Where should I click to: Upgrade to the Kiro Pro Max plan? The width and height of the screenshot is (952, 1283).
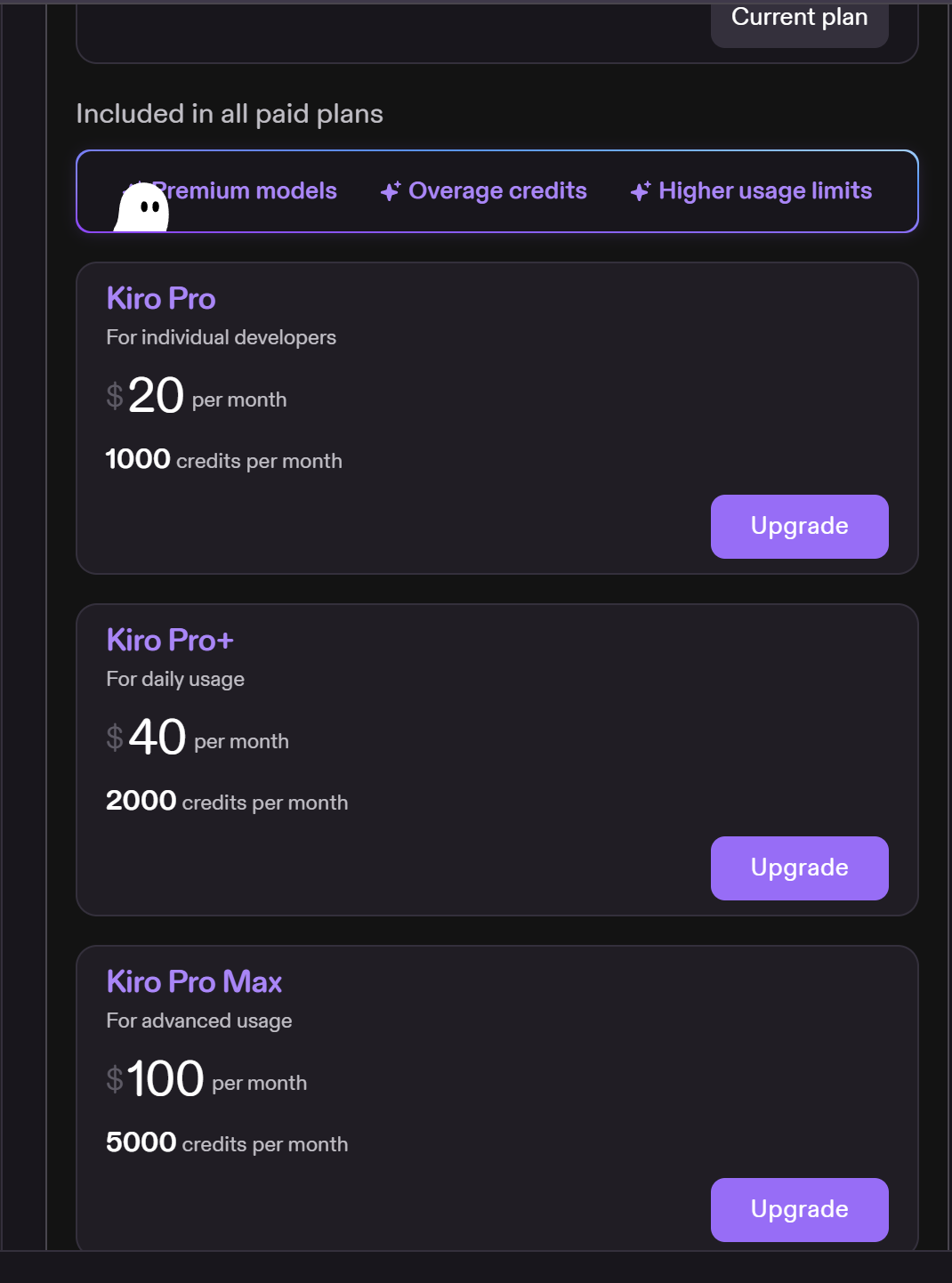click(799, 1210)
